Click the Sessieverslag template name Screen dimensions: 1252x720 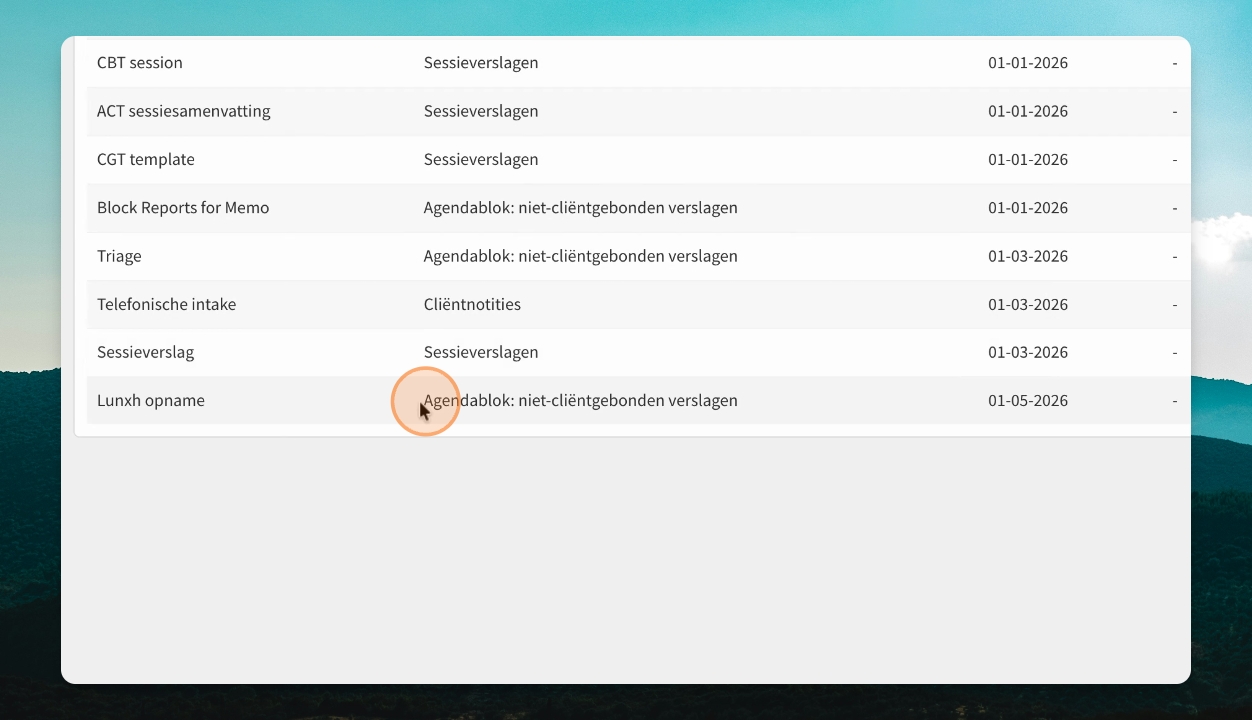click(x=145, y=352)
